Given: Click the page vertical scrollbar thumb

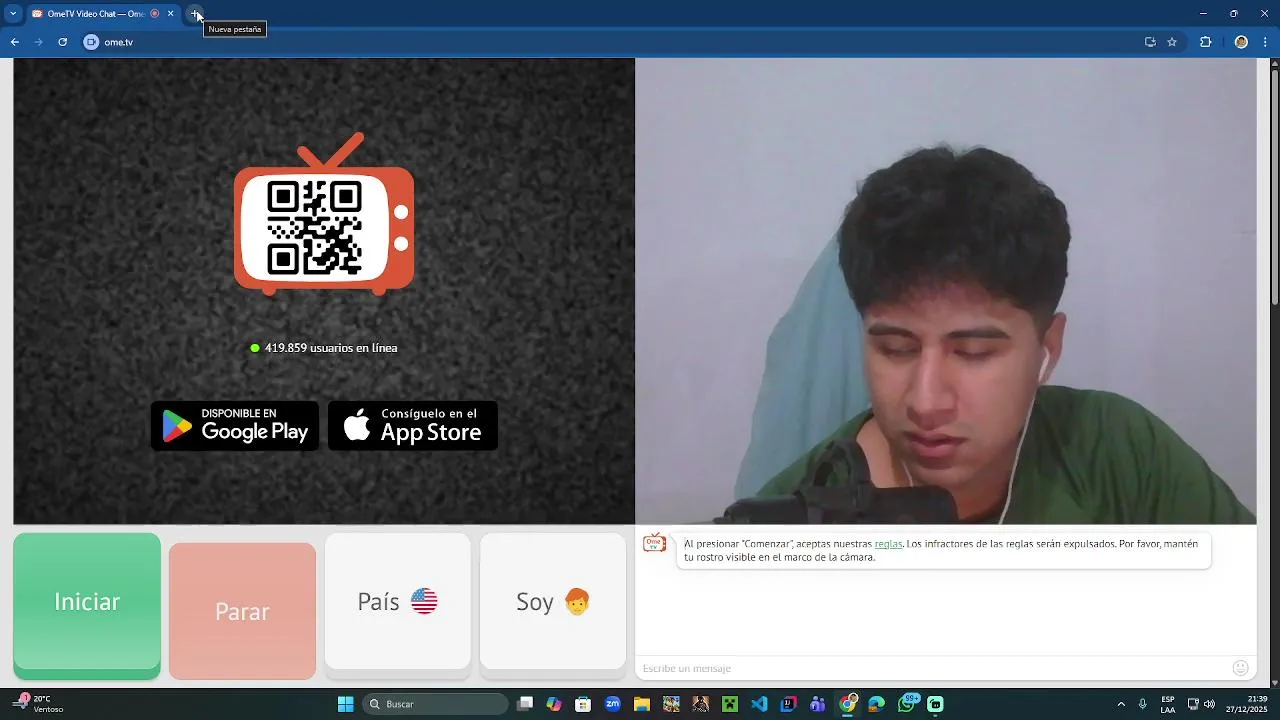Looking at the screenshot, I should click(x=1275, y=188).
